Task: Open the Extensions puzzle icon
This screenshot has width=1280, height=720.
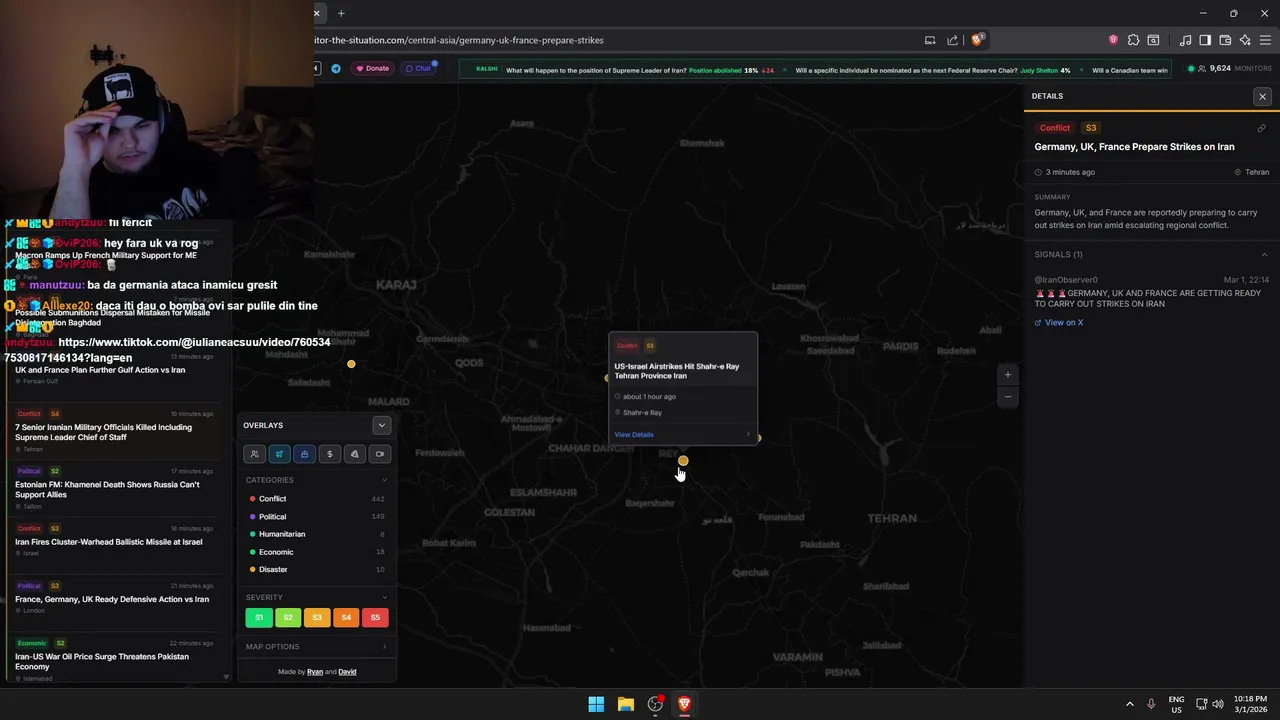Action: (1133, 40)
